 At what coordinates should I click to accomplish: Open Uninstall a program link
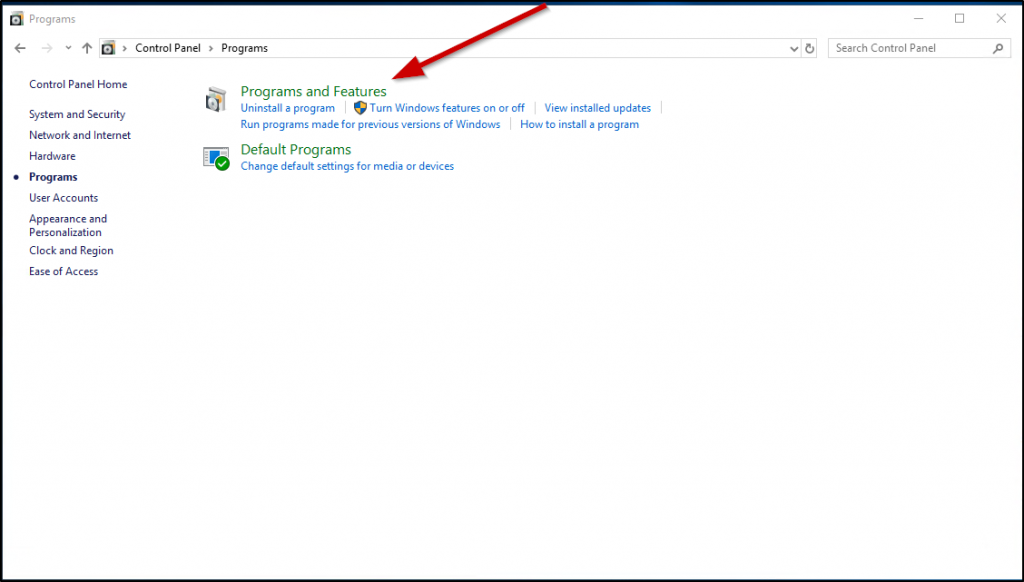(x=287, y=108)
